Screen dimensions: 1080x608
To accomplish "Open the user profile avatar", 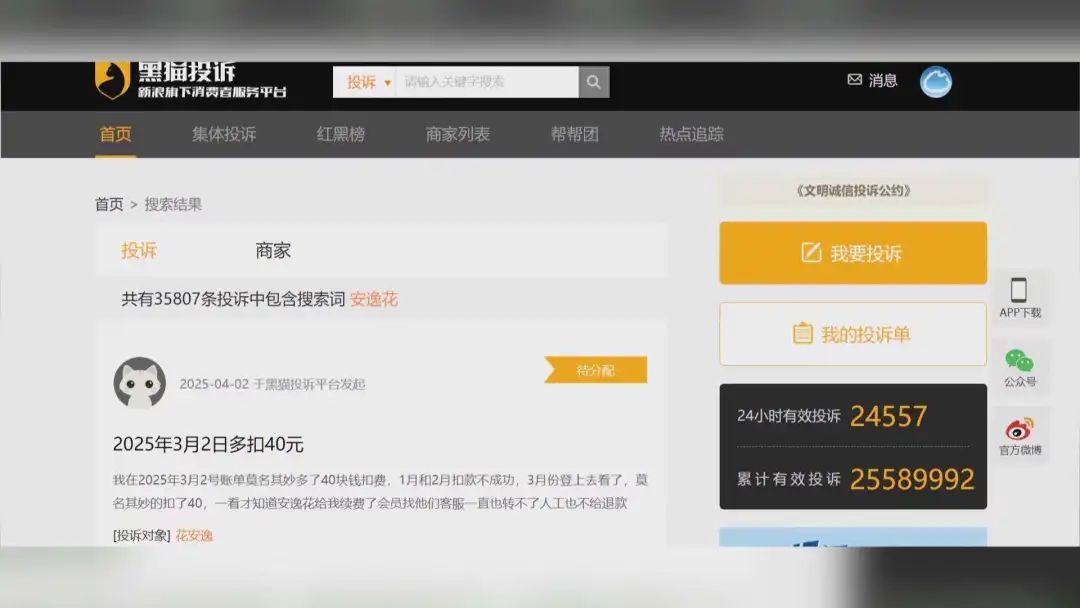I will [935, 82].
